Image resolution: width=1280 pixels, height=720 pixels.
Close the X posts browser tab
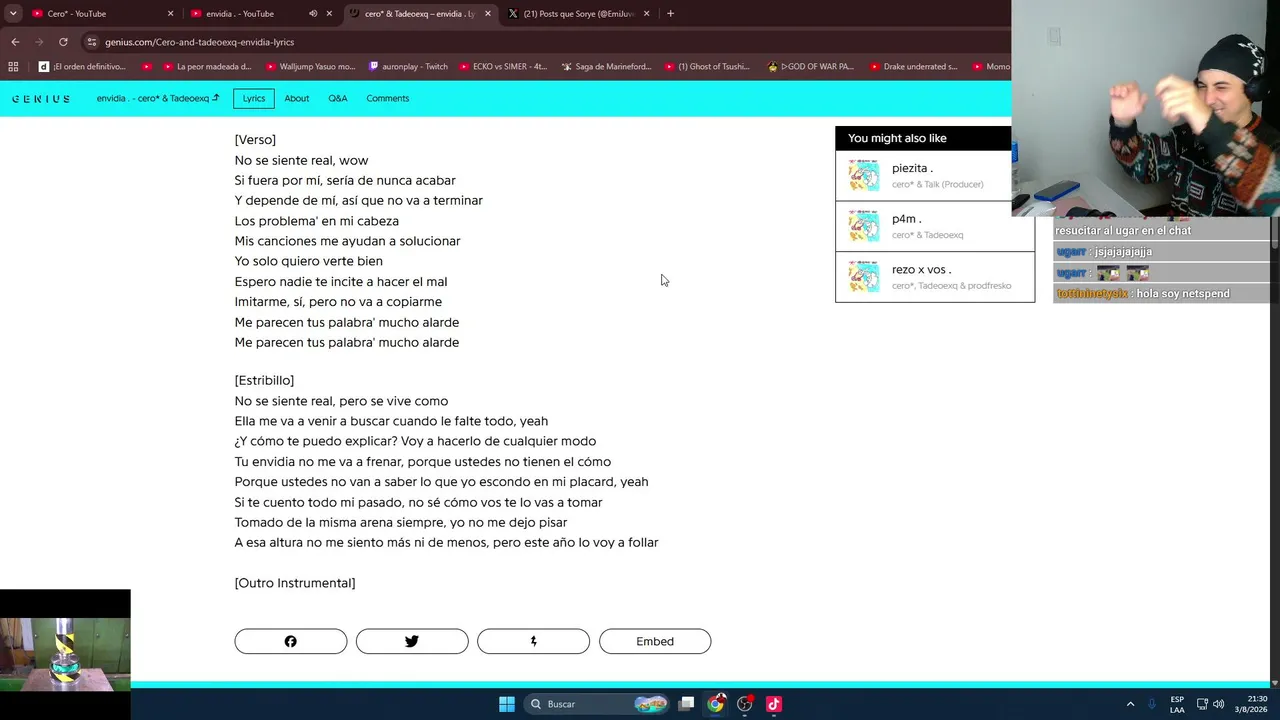646,14
